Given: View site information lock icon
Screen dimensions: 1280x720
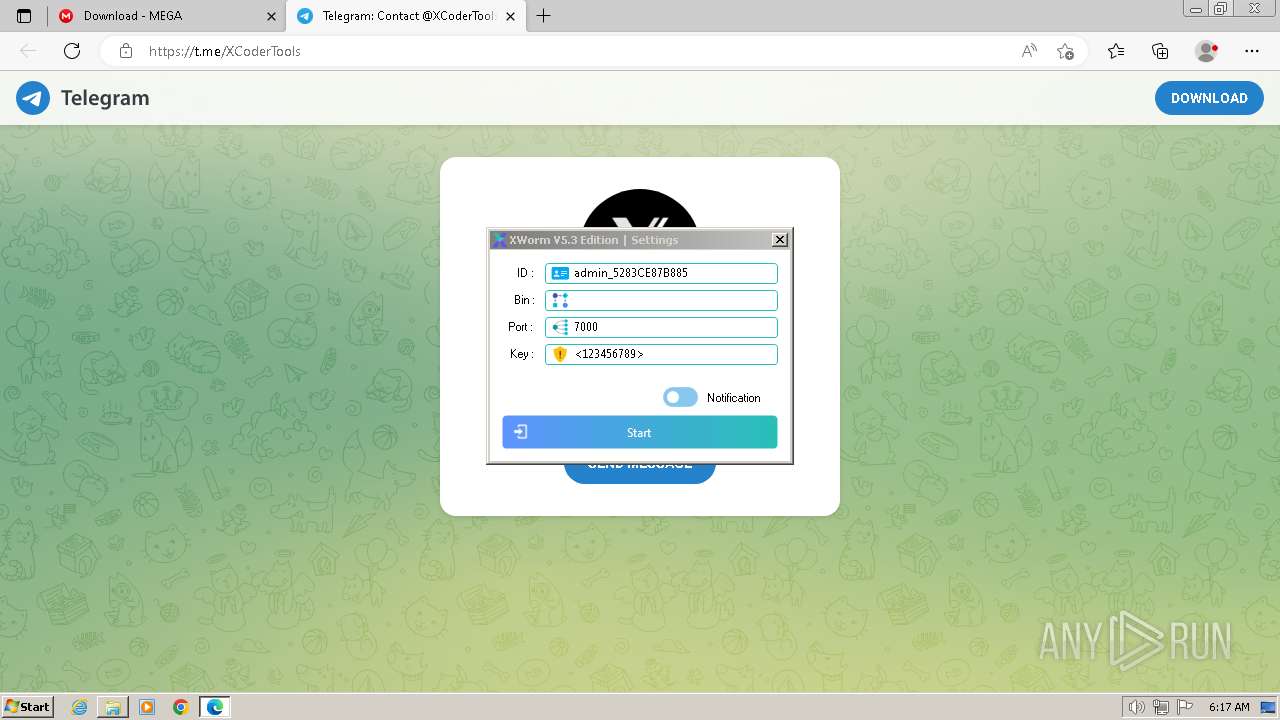Looking at the screenshot, I should pyautogui.click(x=126, y=51).
